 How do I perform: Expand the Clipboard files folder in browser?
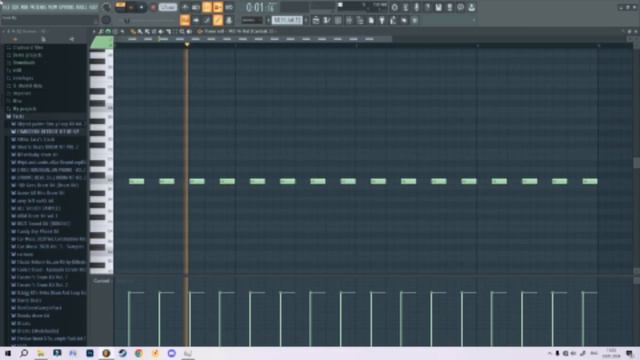pos(28,47)
